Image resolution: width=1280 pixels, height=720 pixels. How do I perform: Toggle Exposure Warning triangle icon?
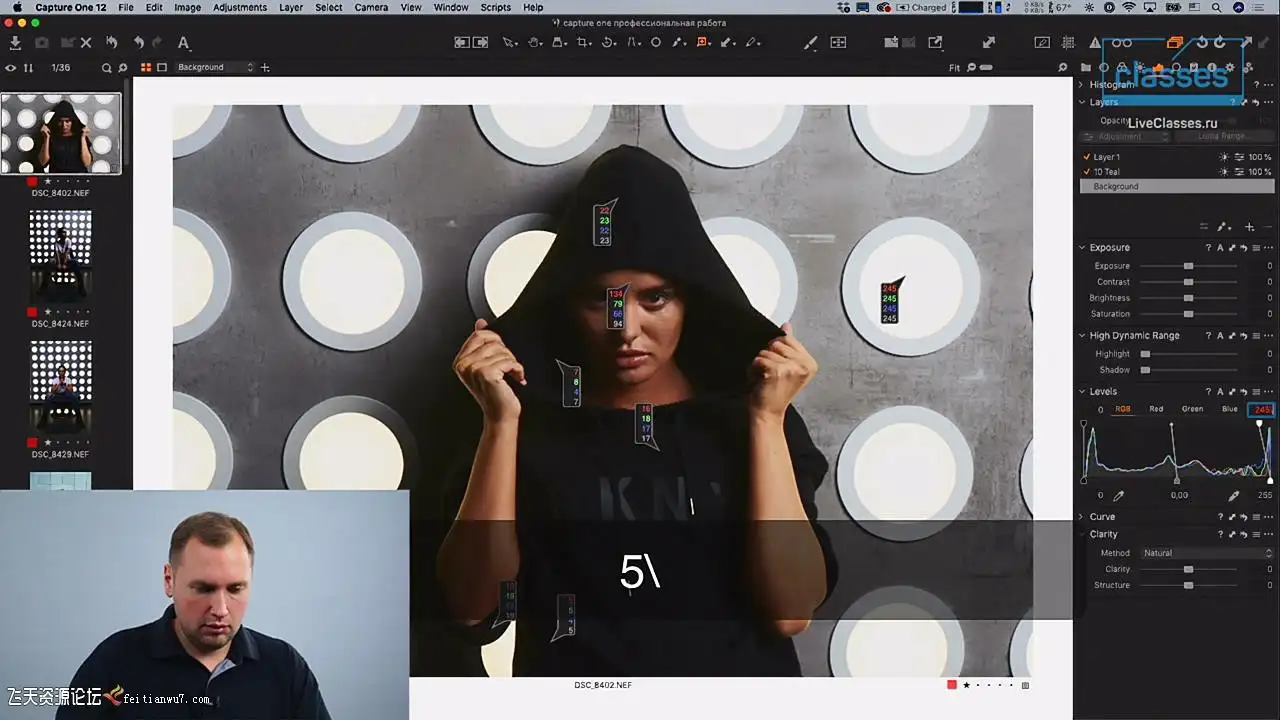coord(1095,43)
